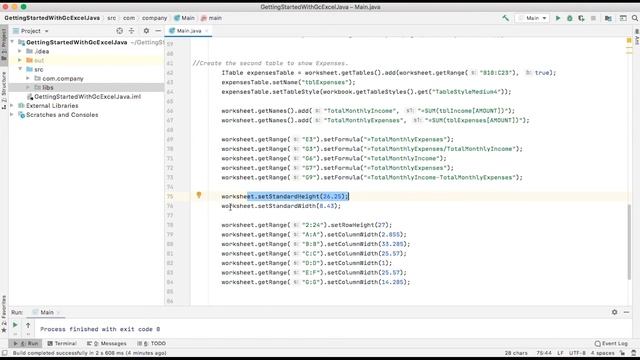Collapse all in Project panel
This screenshot has height=360, width=640.
(x=131, y=31)
